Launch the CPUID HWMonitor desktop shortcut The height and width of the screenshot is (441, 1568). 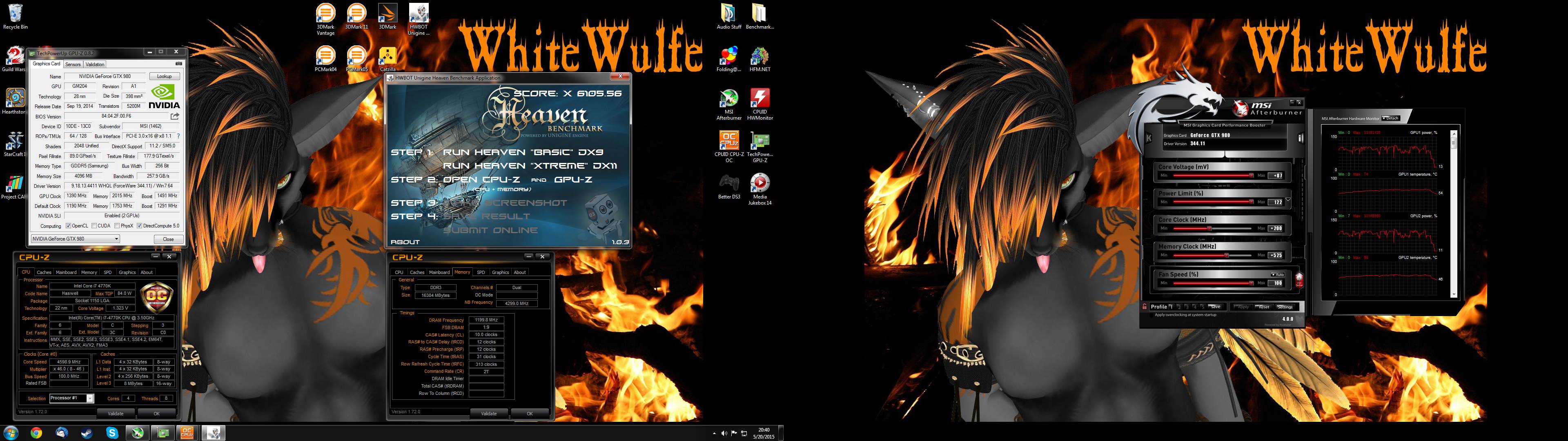pyautogui.click(x=759, y=104)
